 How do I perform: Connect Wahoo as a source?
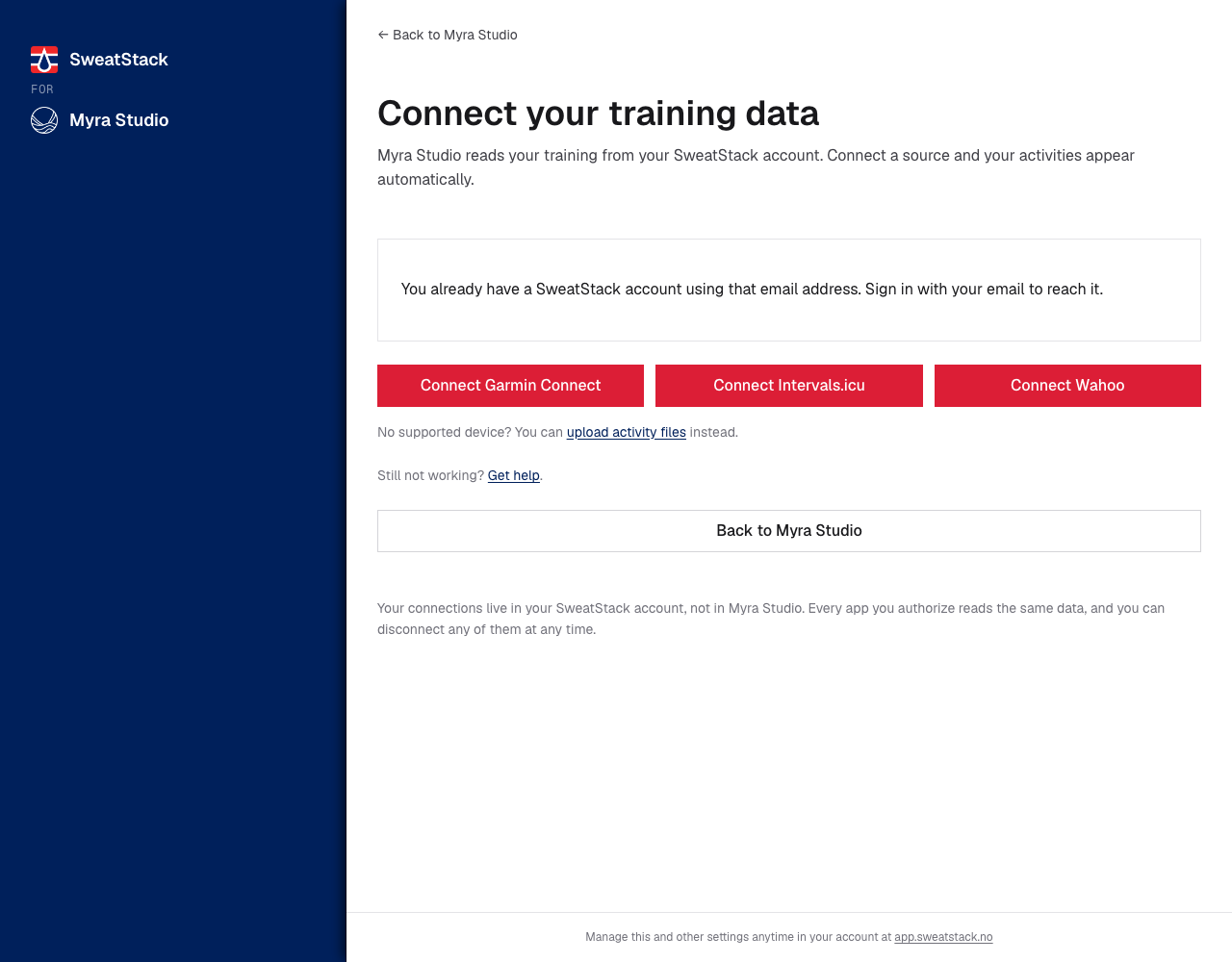click(x=1067, y=386)
